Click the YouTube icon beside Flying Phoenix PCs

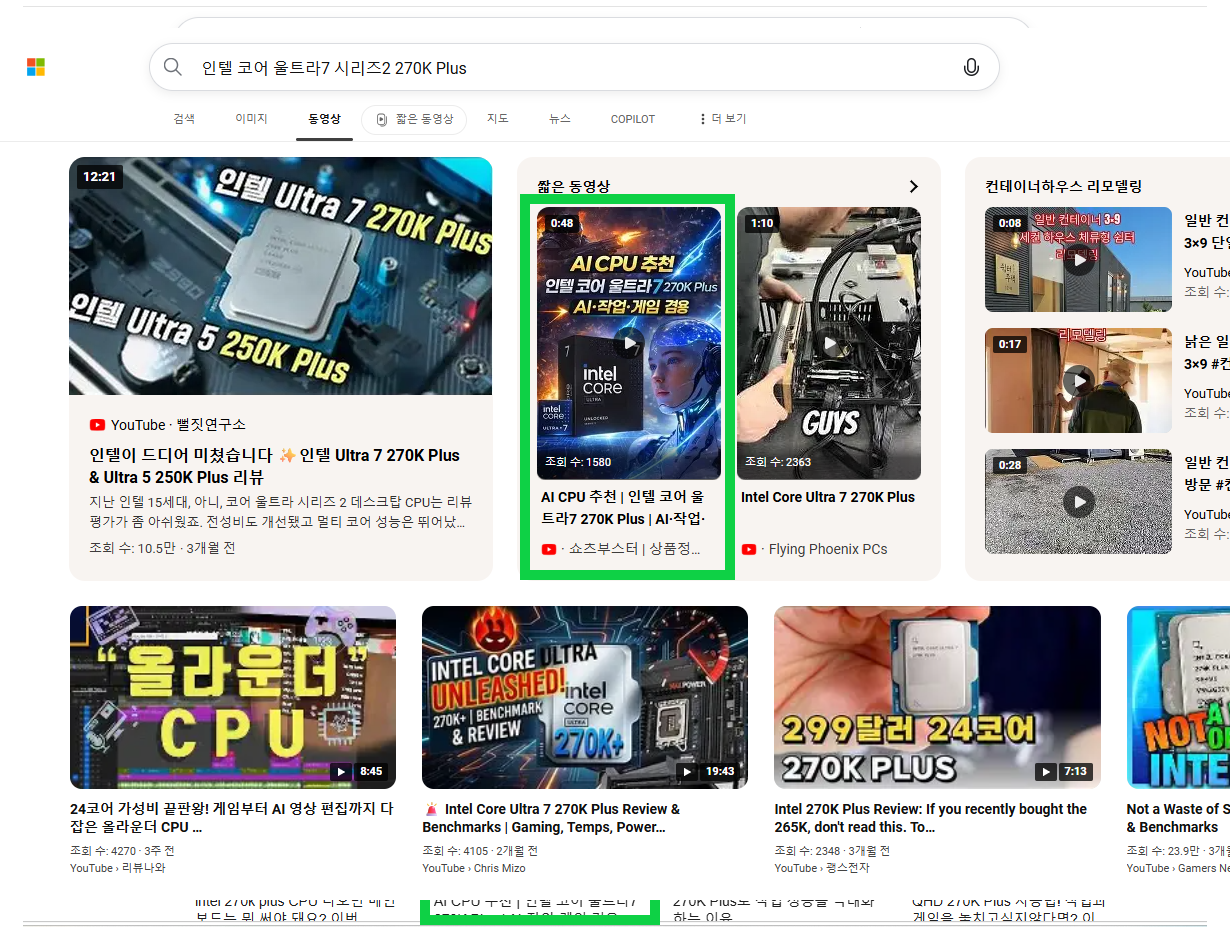tap(749, 549)
